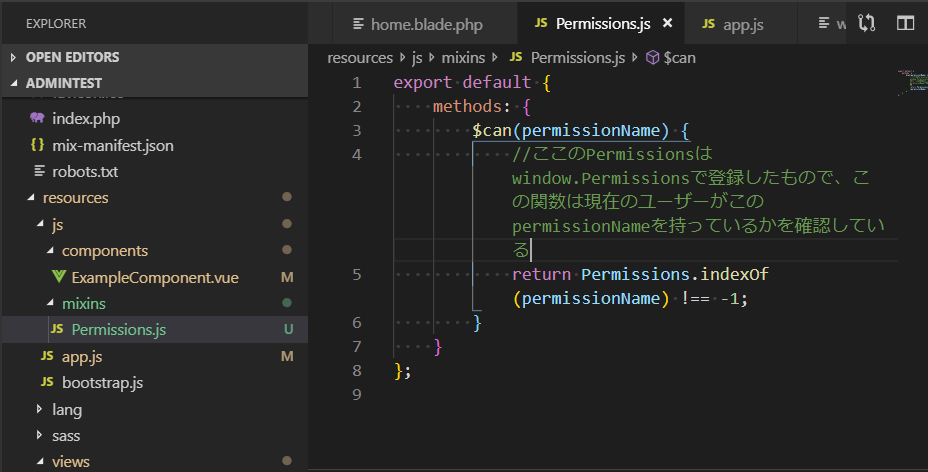The height and width of the screenshot is (472, 928).
Task: Select Permissions.js in the file tree
Action: pyautogui.click(x=118, y=329)
